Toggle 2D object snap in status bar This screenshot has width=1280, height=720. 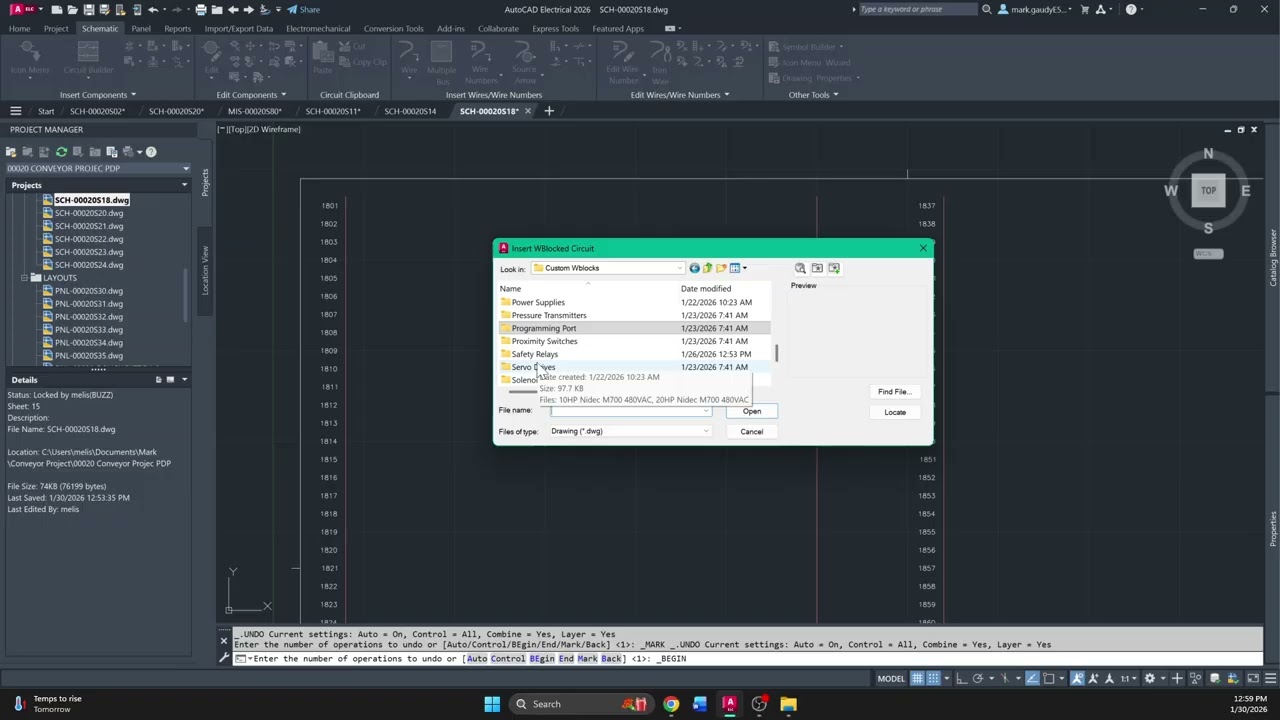point(1050,679)
